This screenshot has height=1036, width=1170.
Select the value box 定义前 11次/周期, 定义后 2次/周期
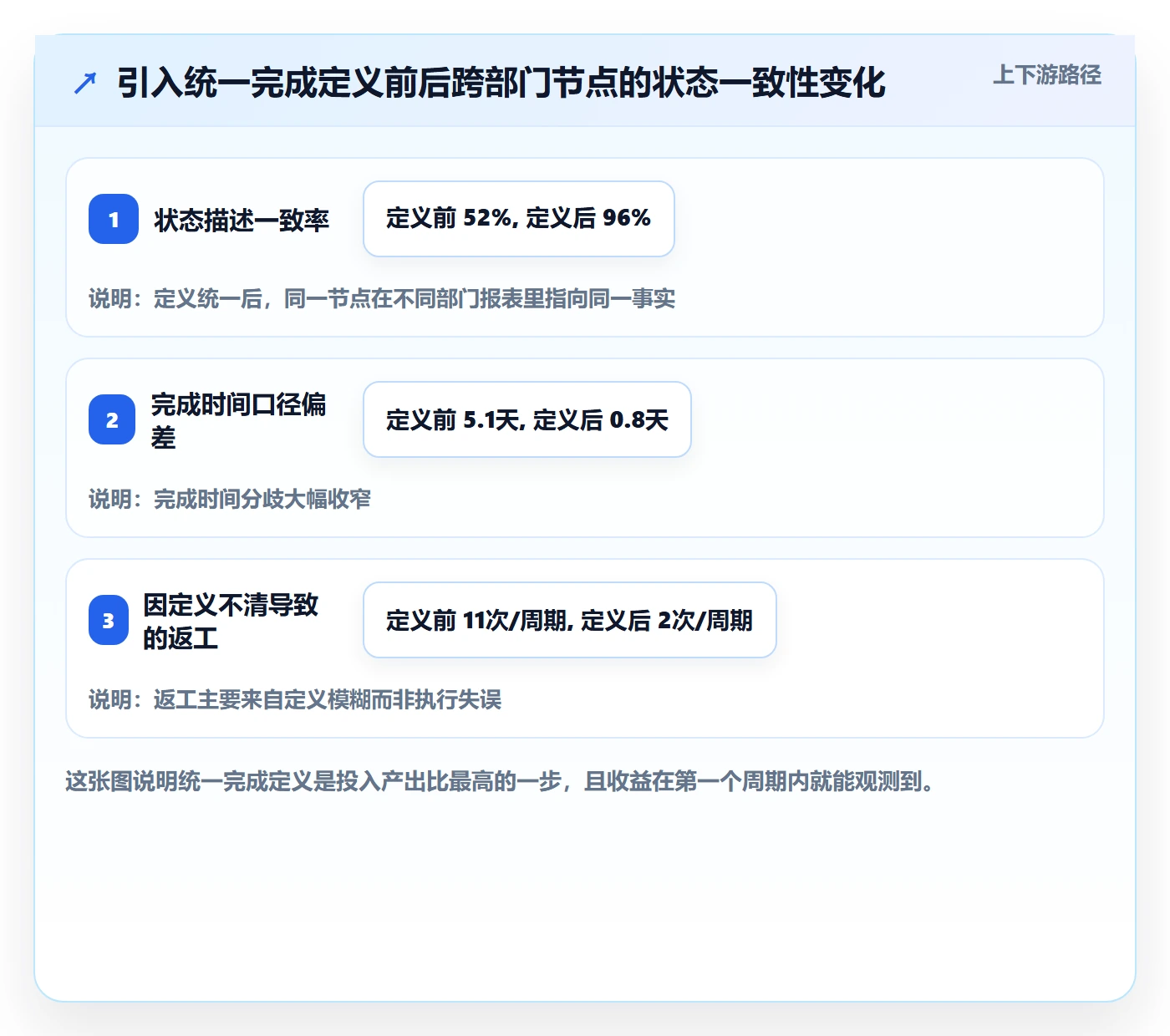570,620
